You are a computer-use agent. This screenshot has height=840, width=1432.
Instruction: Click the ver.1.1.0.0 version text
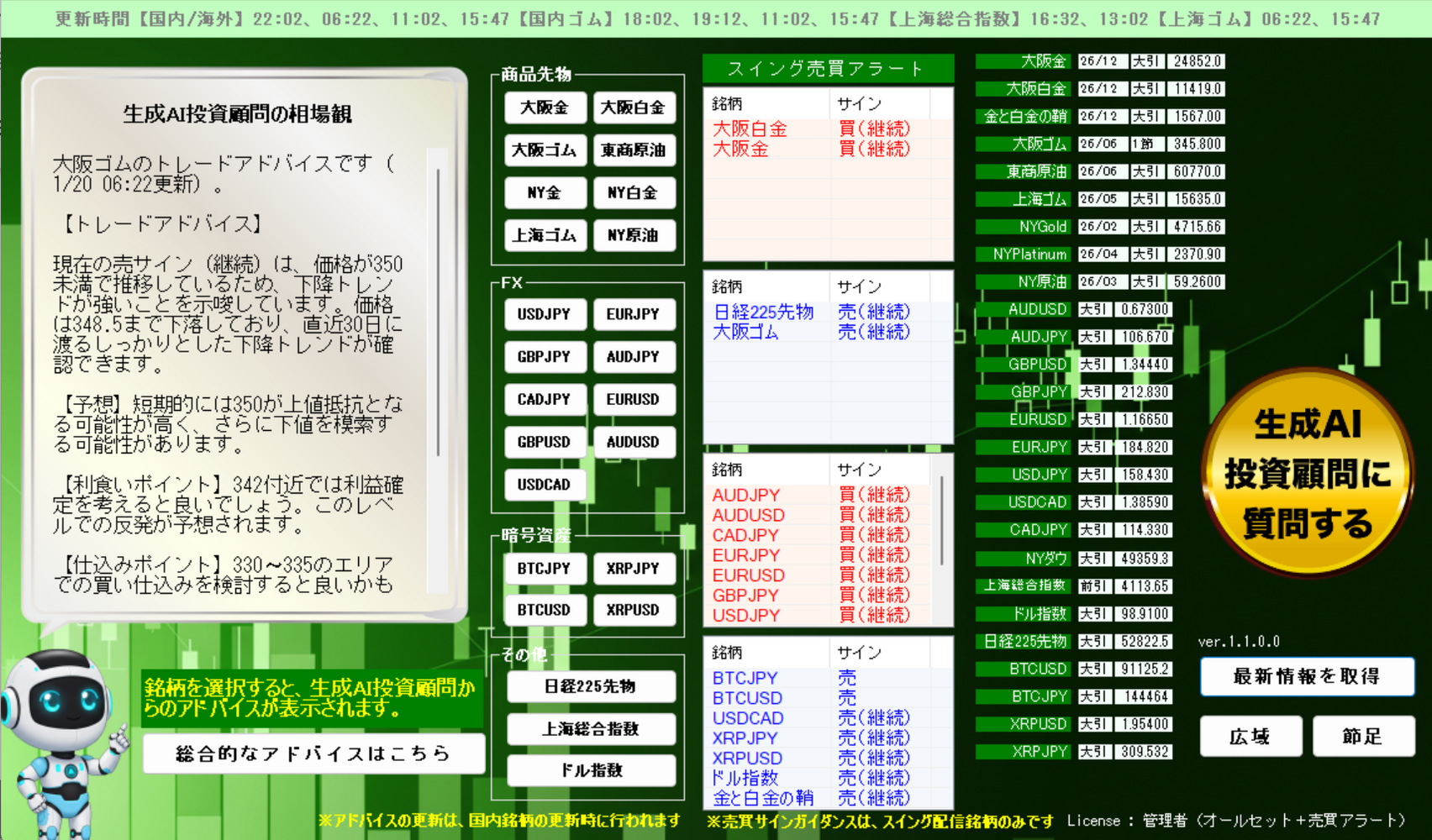coord(1239,642)
